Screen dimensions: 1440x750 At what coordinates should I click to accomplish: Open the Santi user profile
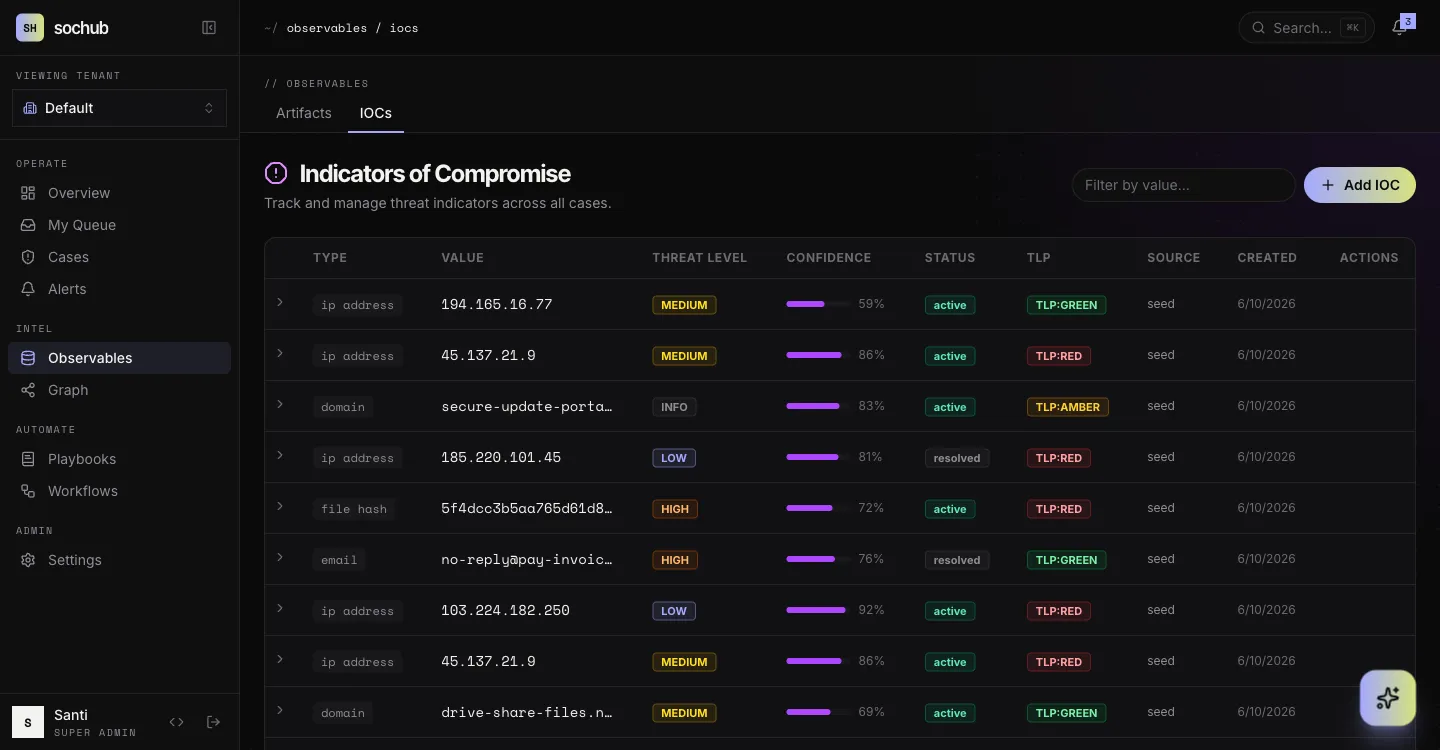click(74, 722)
